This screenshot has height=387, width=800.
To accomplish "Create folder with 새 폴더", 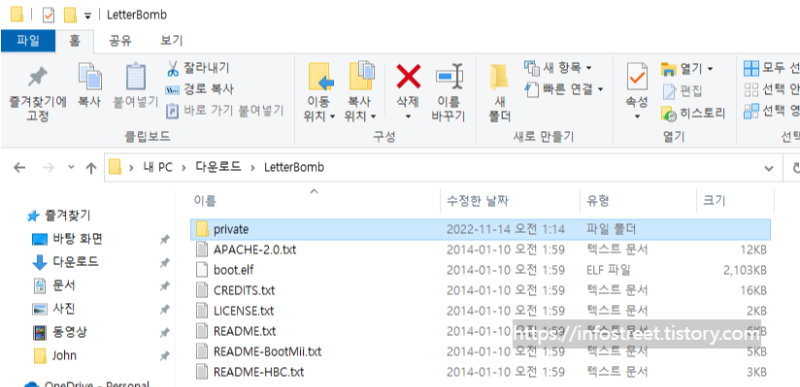I will tap(499, 93).
